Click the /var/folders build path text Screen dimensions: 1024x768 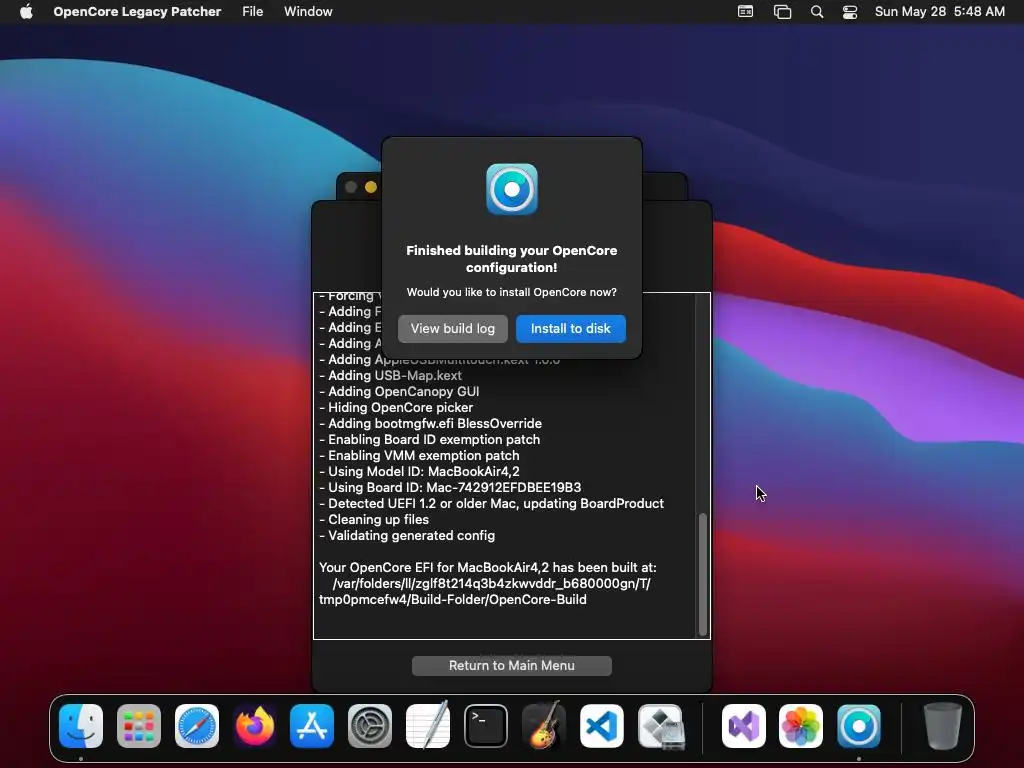(x=485, y=591)
